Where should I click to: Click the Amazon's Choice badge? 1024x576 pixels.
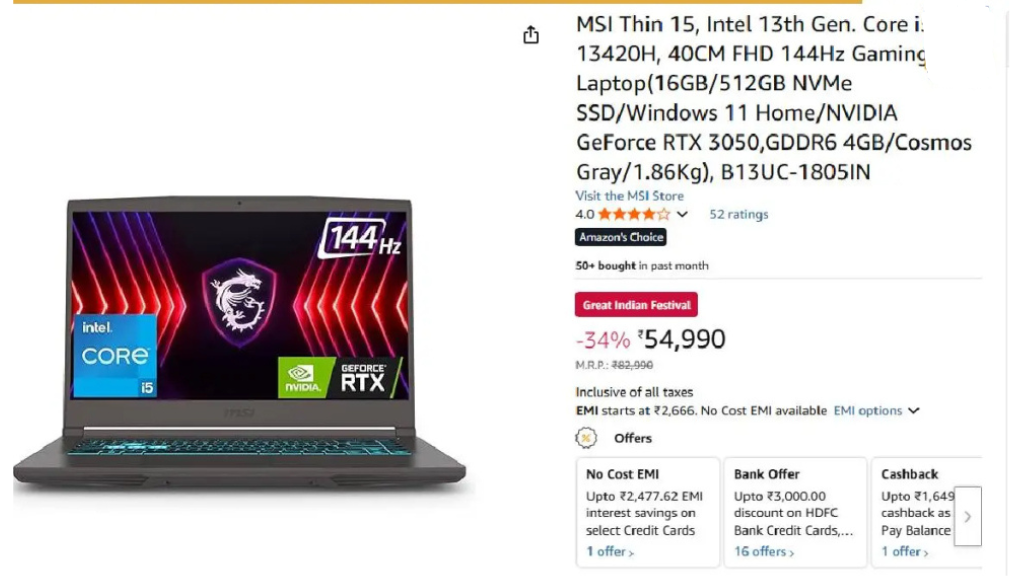(x=620, y=237)
